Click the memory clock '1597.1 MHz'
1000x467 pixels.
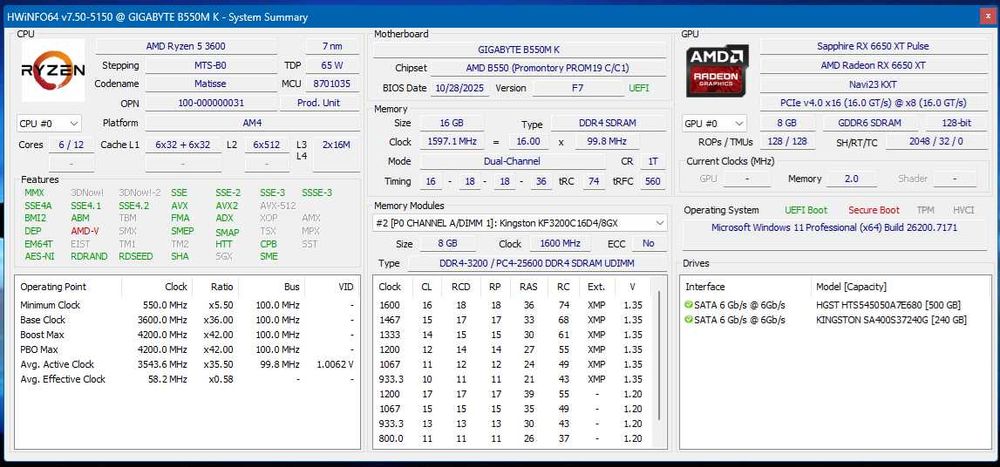pyautogui.click(x=451, y=142)
